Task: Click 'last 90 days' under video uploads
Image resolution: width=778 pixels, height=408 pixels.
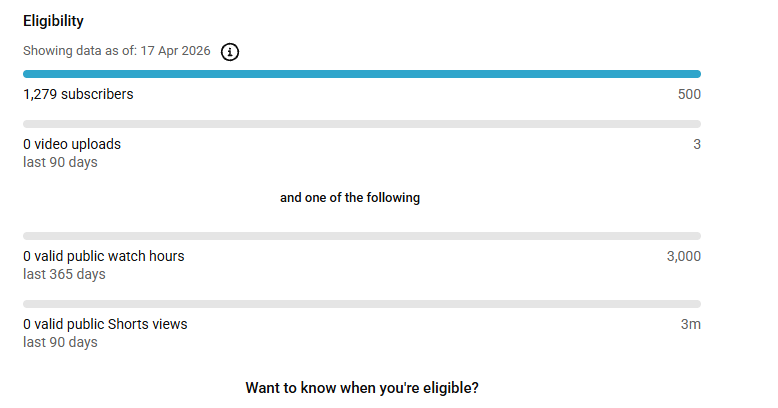Action: pyautogui.click(x=60, y=162)
